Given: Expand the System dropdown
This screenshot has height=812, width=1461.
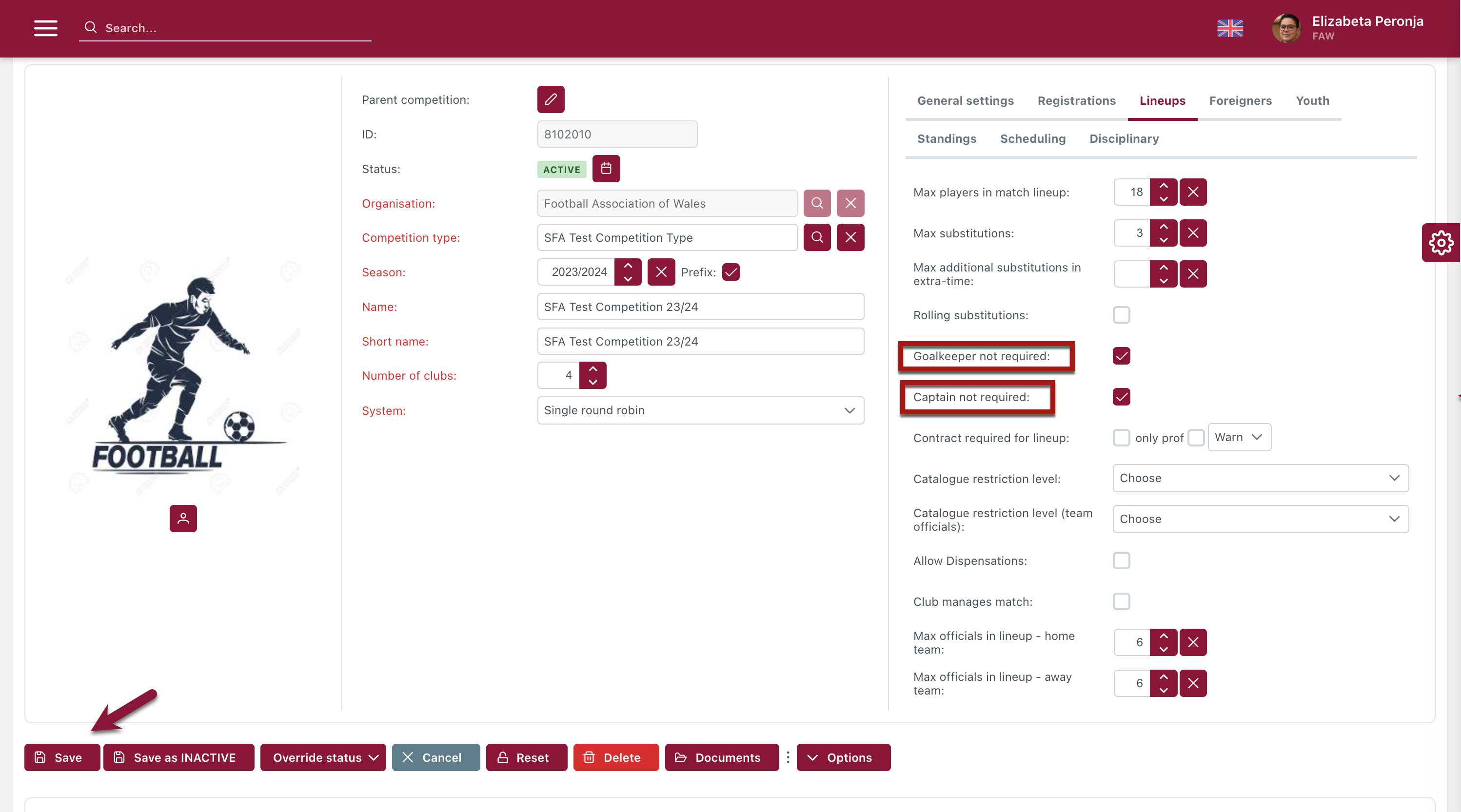Looking at the screenshot, I should tap(700, 410).
